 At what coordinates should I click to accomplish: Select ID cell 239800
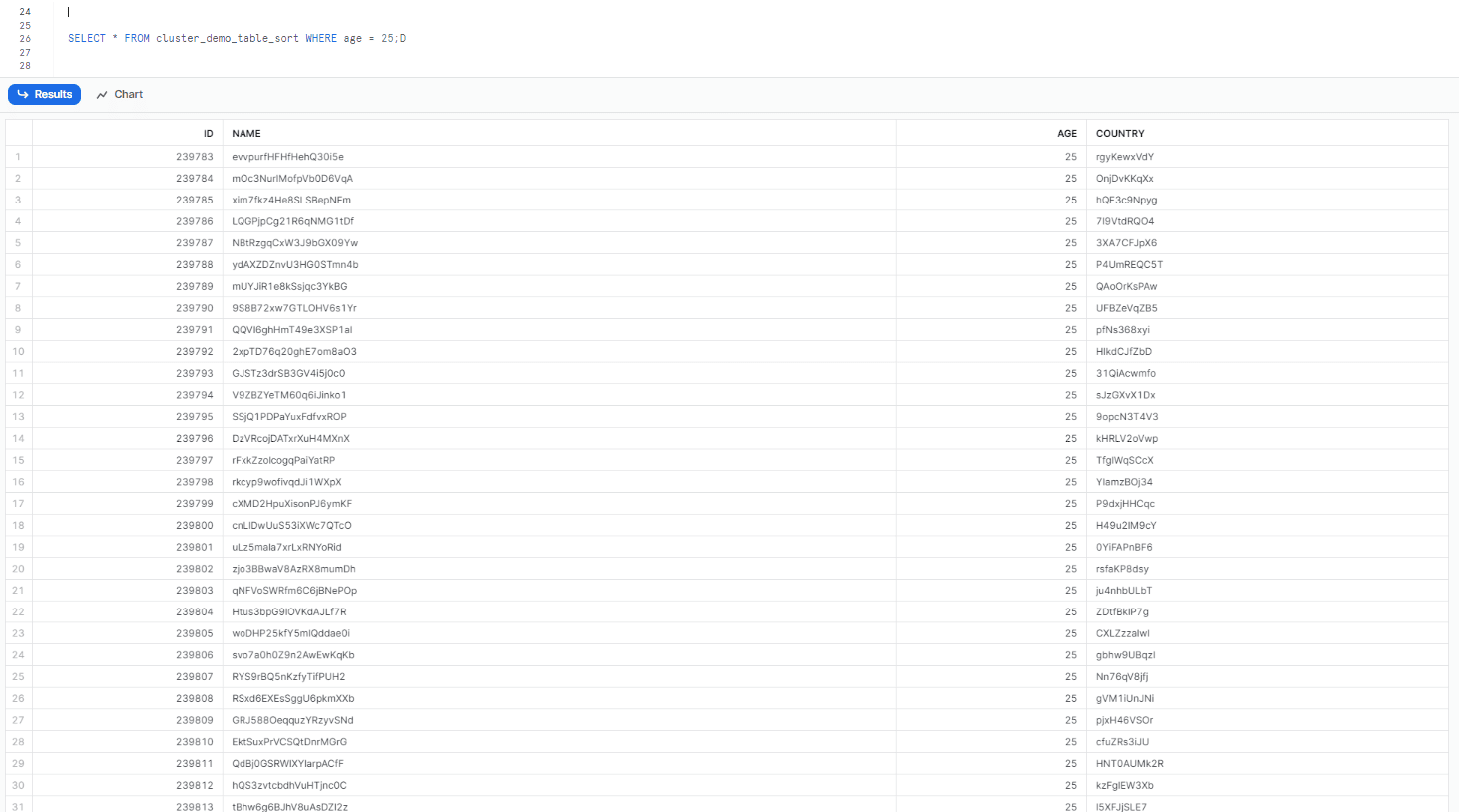click(x=195, y=525)
